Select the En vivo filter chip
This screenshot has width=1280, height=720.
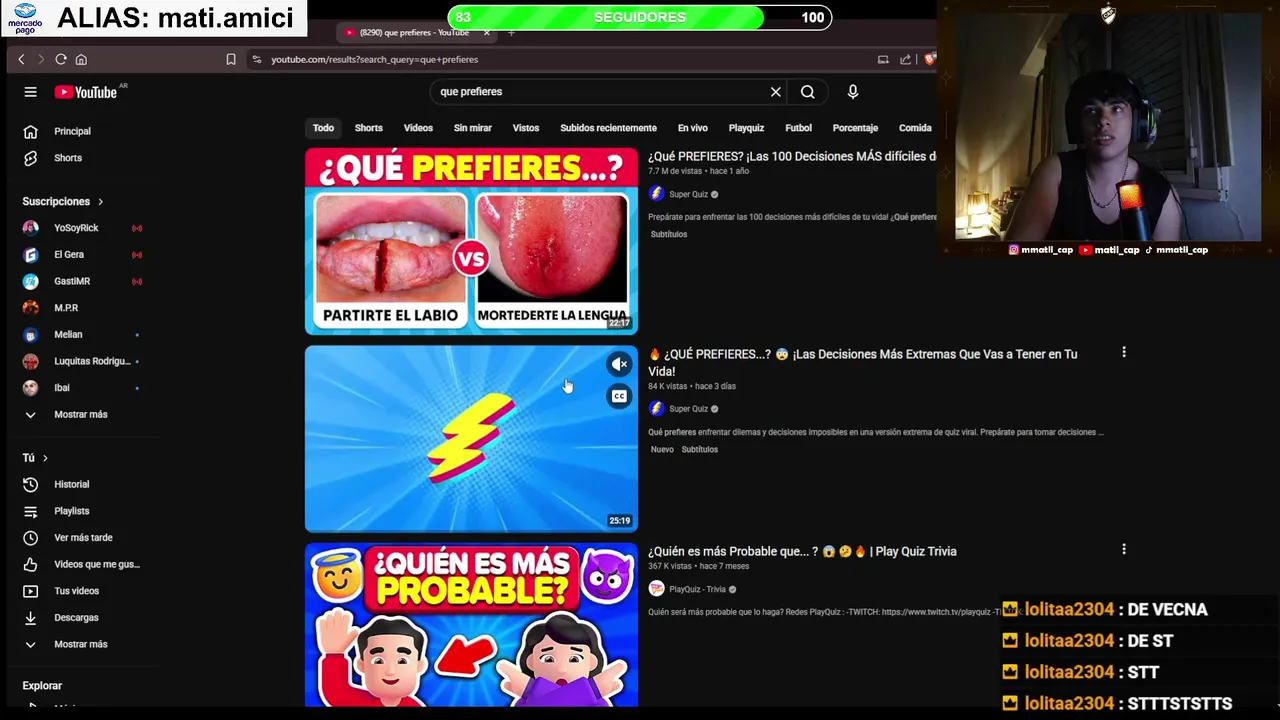click(x=692, y=128)
